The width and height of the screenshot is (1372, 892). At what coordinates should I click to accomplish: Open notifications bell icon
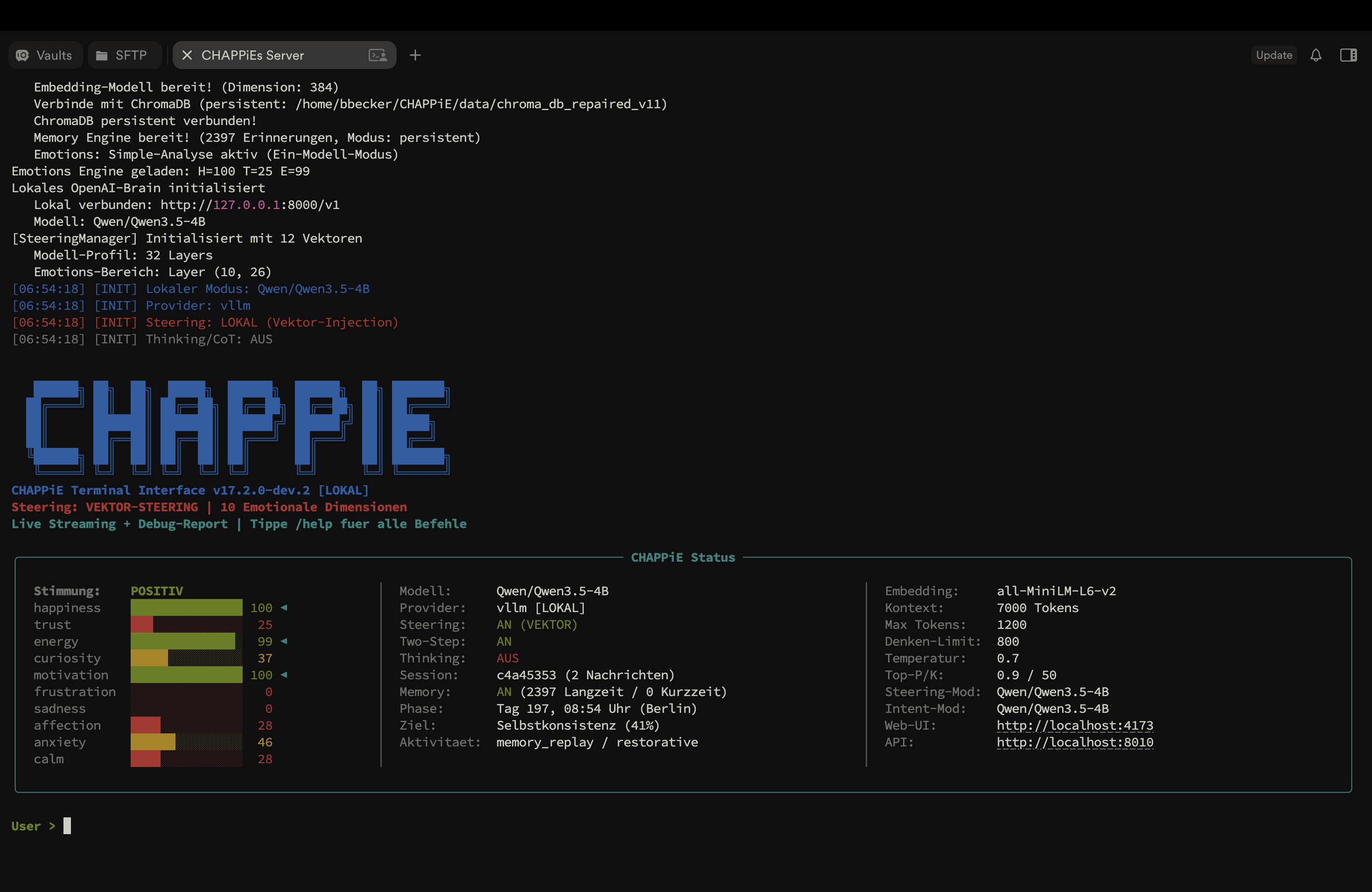click(1316, 56)
